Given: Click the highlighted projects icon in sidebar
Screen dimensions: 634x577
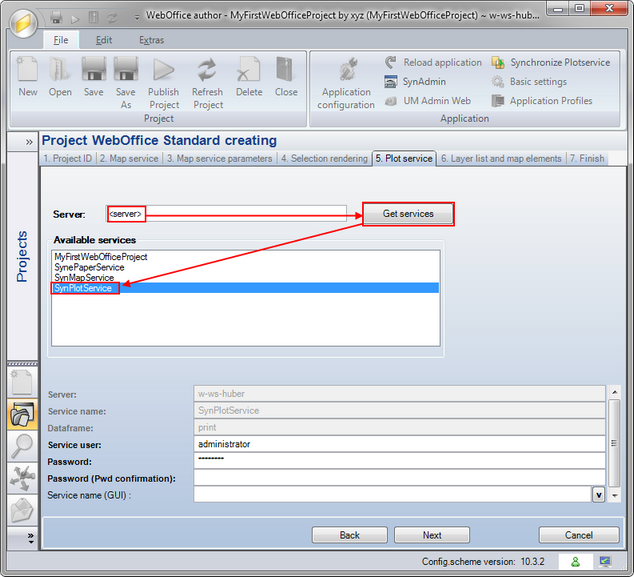Looking at the screenshot, I should click(22, 414).
